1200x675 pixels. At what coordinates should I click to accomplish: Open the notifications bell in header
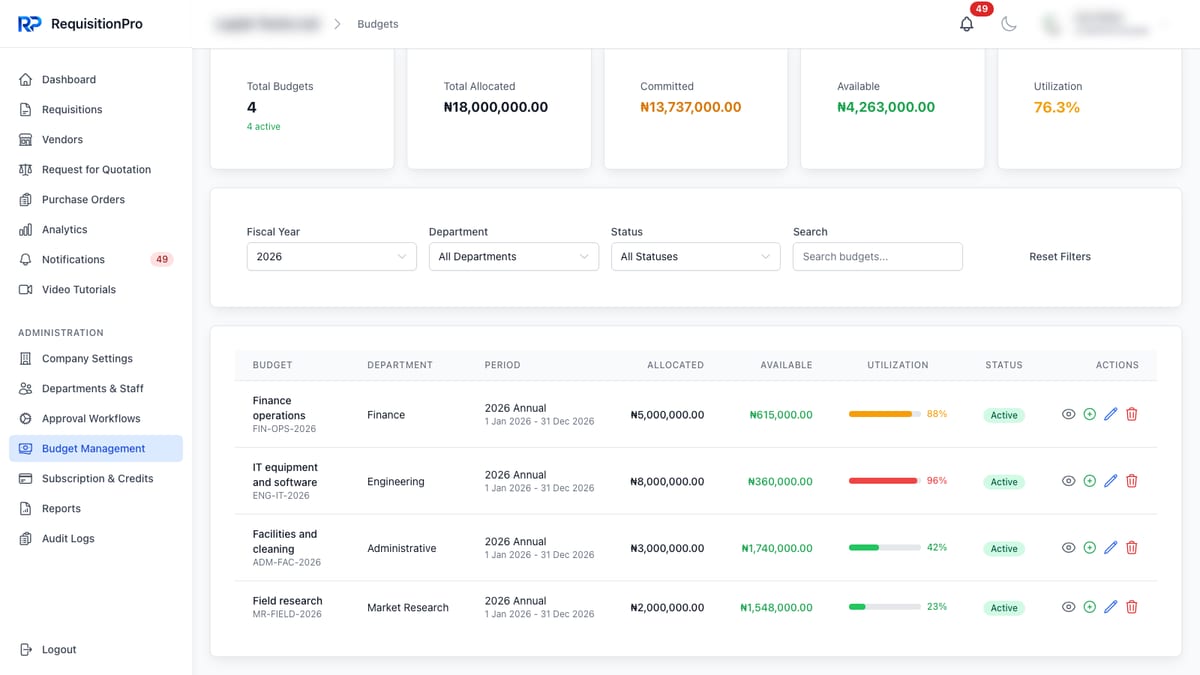966,24
